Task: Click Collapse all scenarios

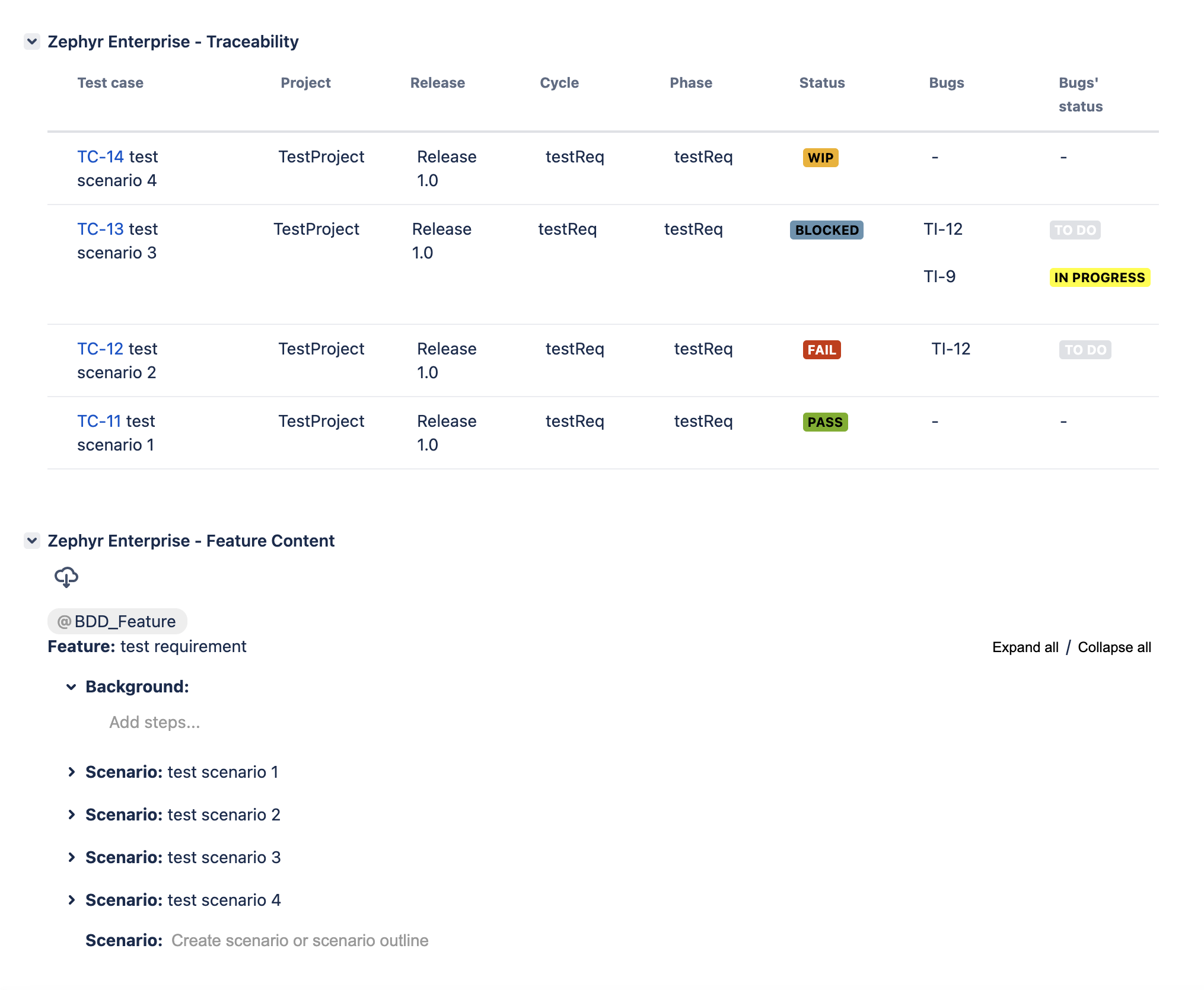Action: 1114,647
